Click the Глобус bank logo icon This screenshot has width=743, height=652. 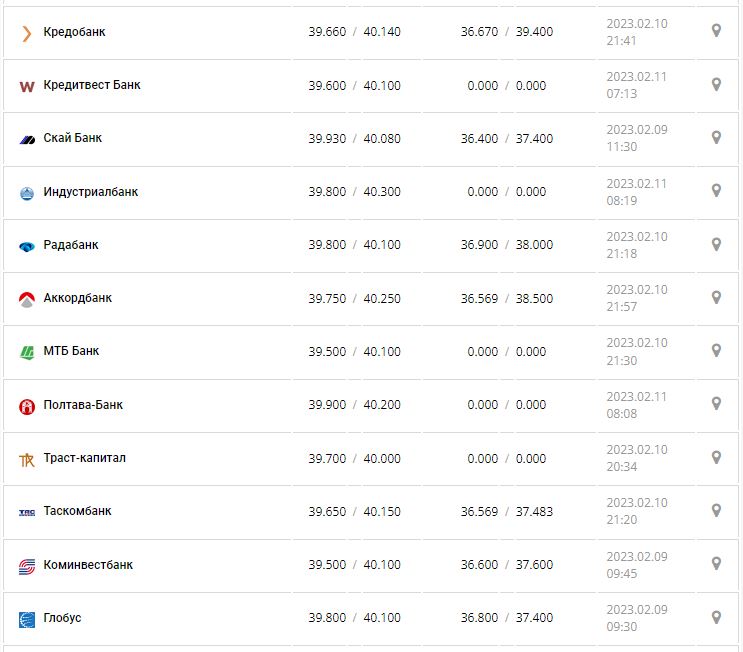27,619
